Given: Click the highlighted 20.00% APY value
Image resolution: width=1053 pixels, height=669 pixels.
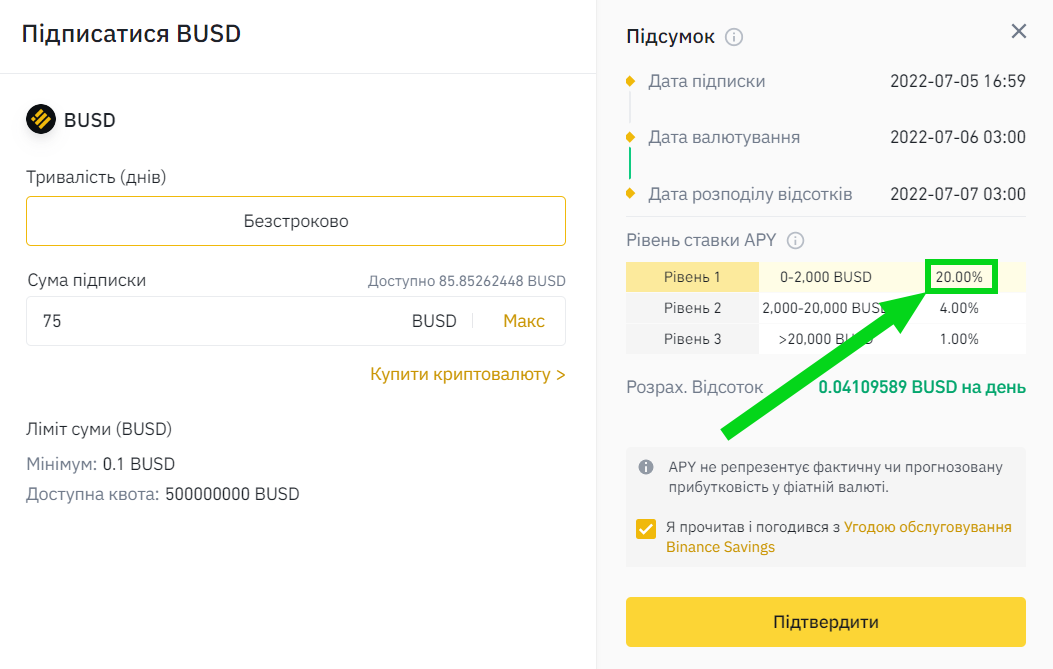Looking at the screenshot, I should [960, 277].
